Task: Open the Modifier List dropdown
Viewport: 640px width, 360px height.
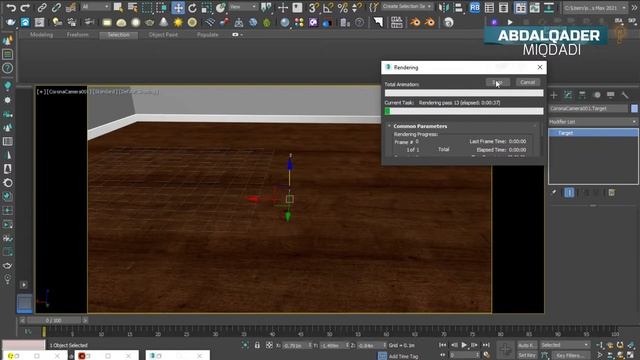Action: [x=593, y=122]
